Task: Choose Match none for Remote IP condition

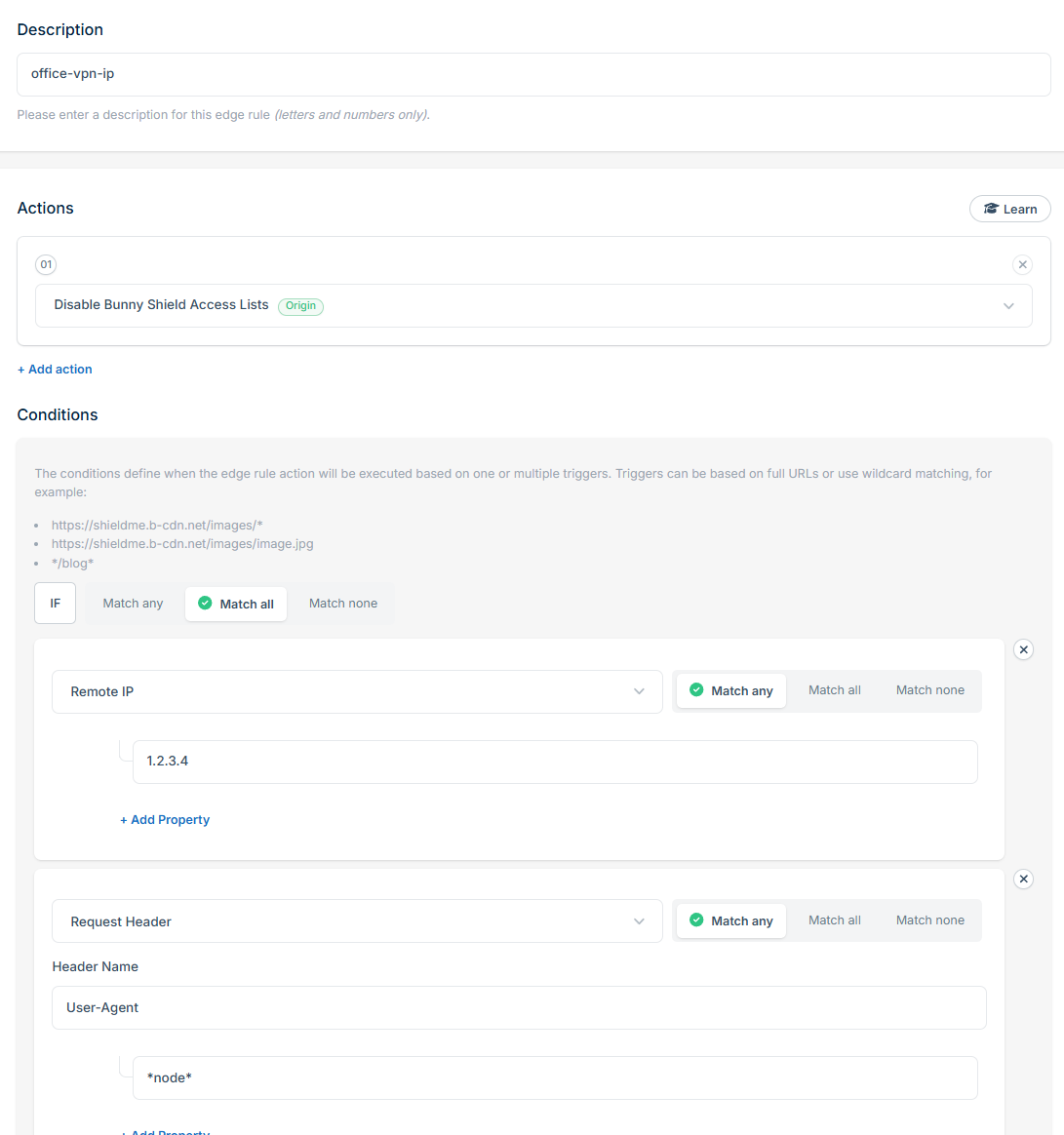Action: click(930, 690)
